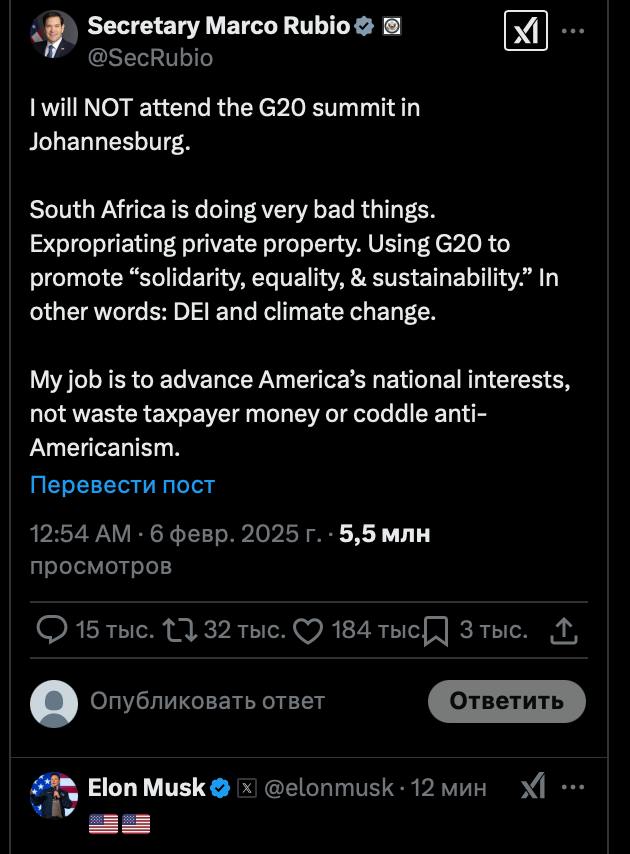Viewport: 630px width, 854px height.
Task: Click the share upload icon
Action: click(565, 630)
